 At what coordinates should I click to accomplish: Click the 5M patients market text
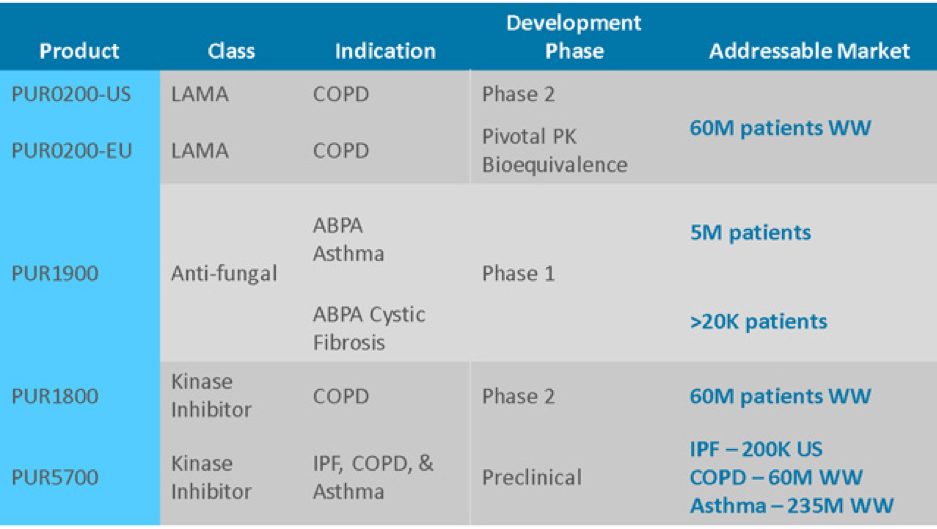point(750,233)
